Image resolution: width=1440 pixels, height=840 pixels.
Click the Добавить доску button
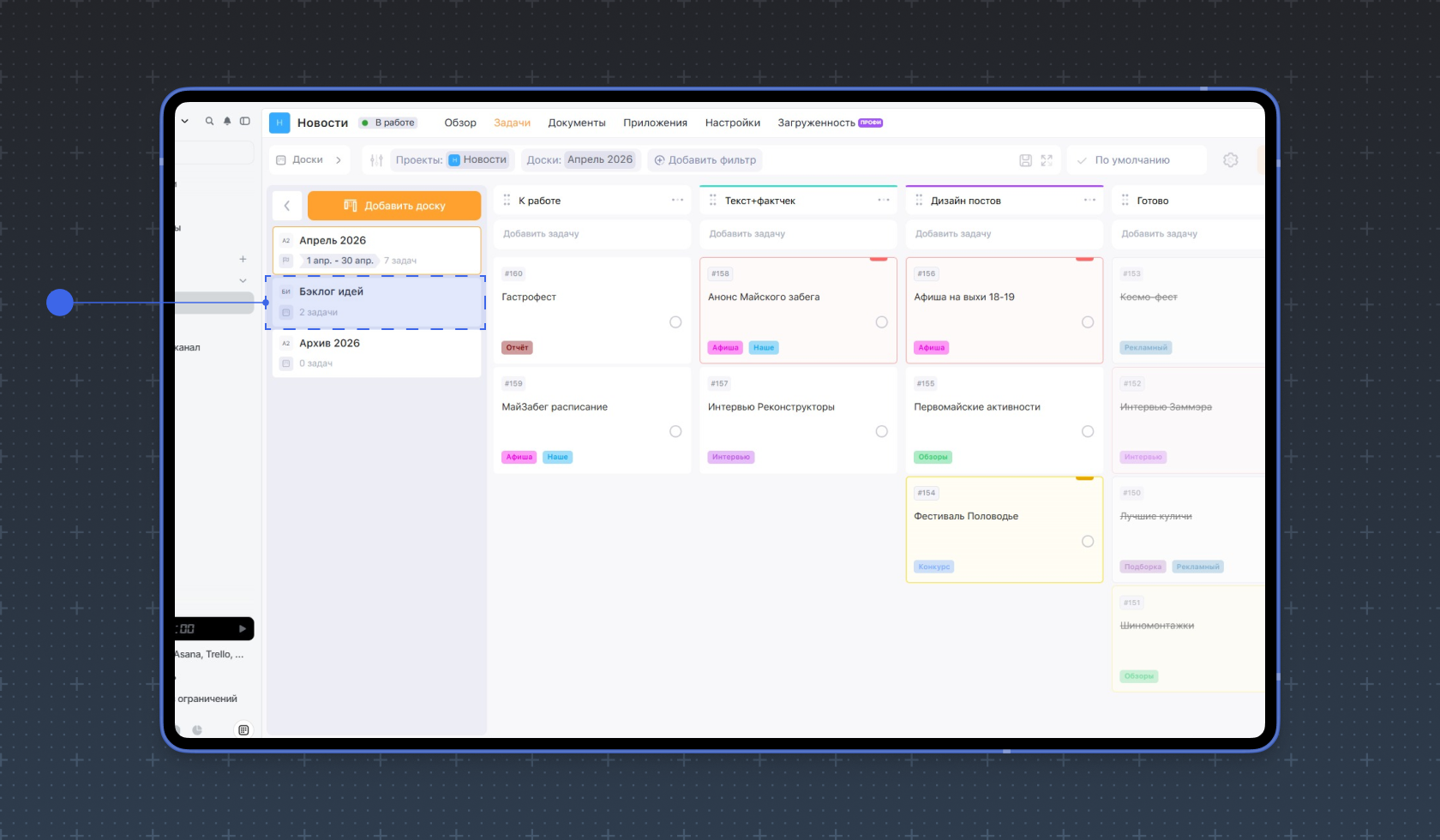[394, 206]
